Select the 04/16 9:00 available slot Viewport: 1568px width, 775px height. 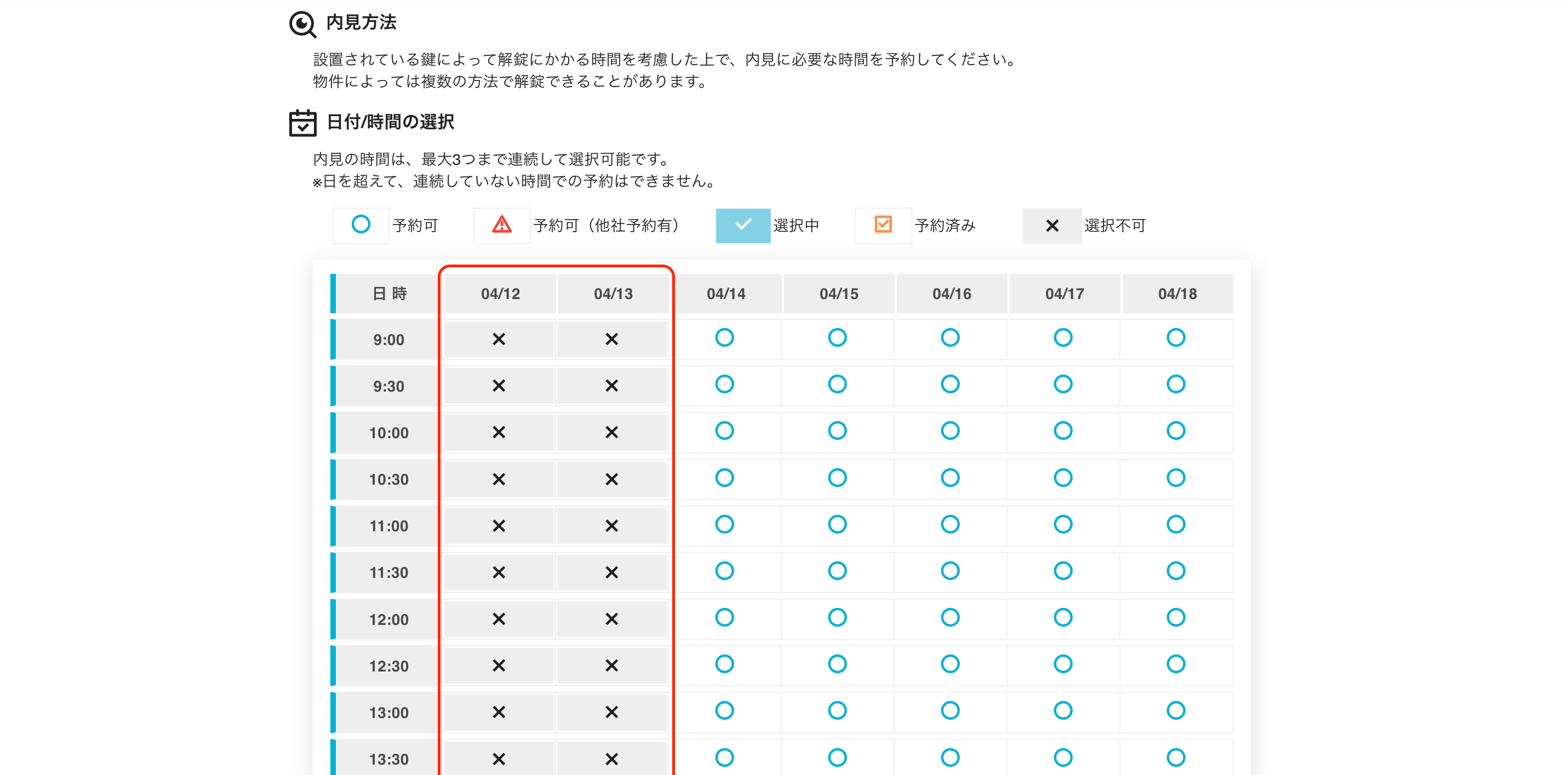tap(950, 337)
